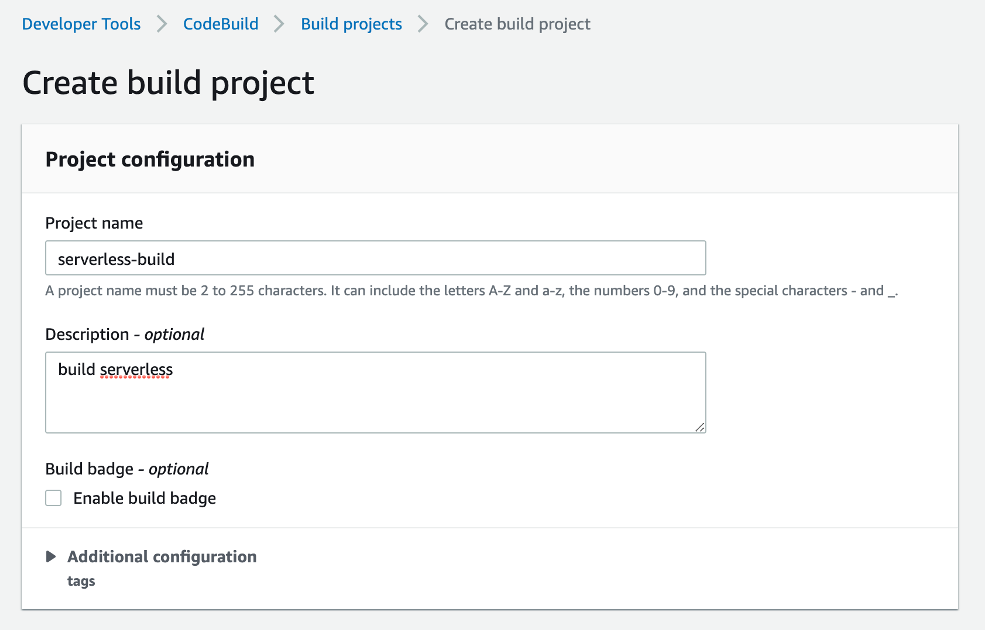Image resolution: width=986 pixels, height=630 pixels.
Task: Click the chevron after Developer Tools
Action: coord(162,24)
